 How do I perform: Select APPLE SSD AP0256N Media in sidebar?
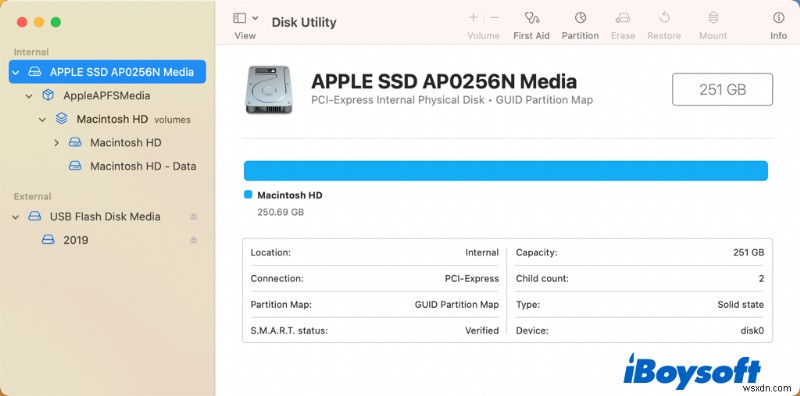click(108, 72)
